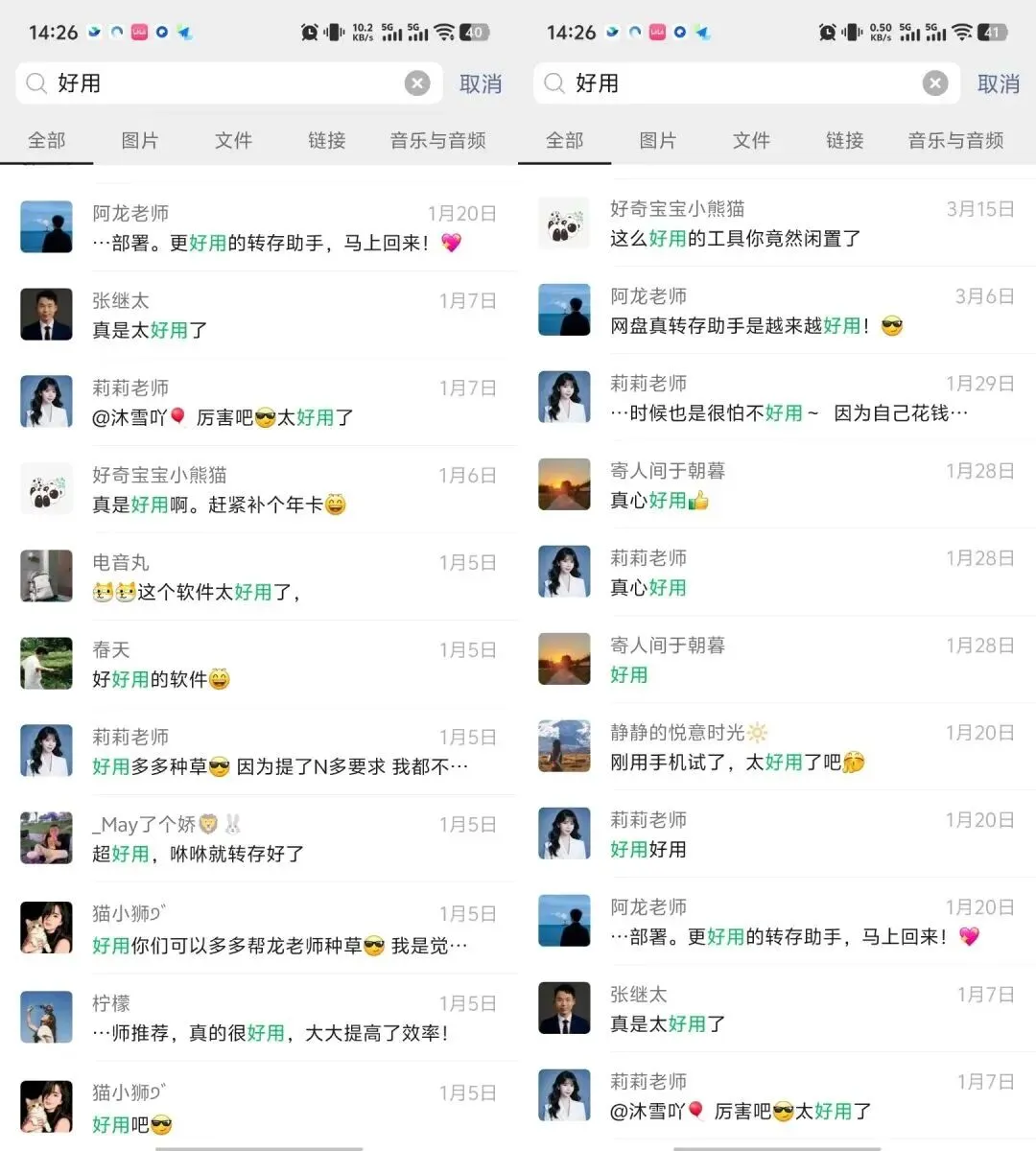Tap _May了个娇 avatar on left screen
The height and width of the screenshot is (1151, 1036).
pyautogui.click(x=47, y=838)
